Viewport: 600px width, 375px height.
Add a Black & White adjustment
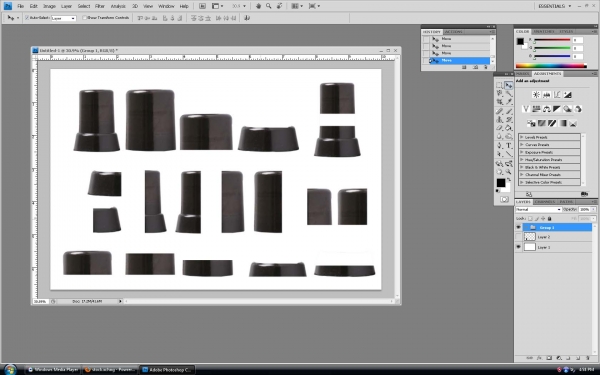(x=557, y=109)
